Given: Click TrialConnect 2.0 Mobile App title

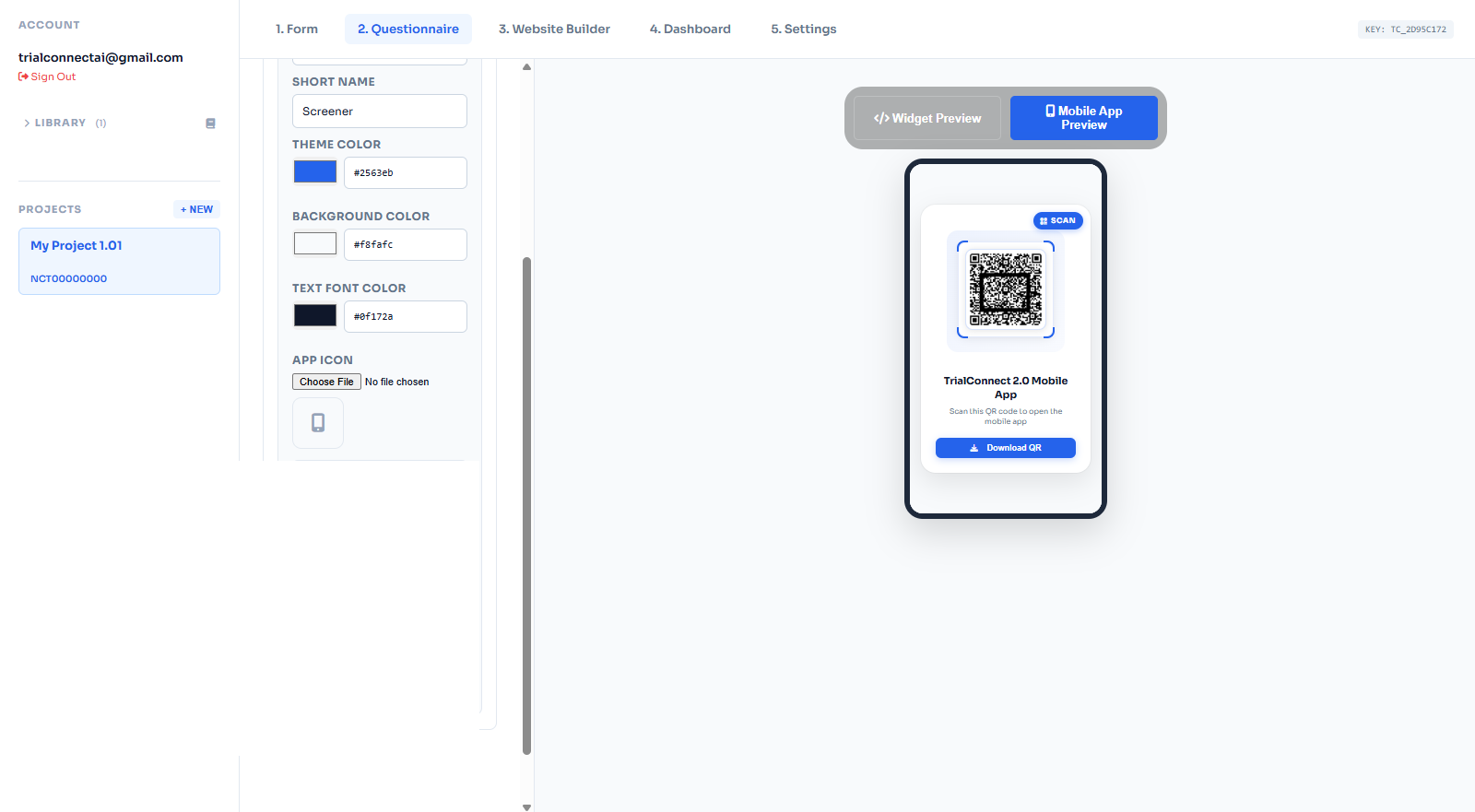Looking at the screenshot, I should point(1006,387).
